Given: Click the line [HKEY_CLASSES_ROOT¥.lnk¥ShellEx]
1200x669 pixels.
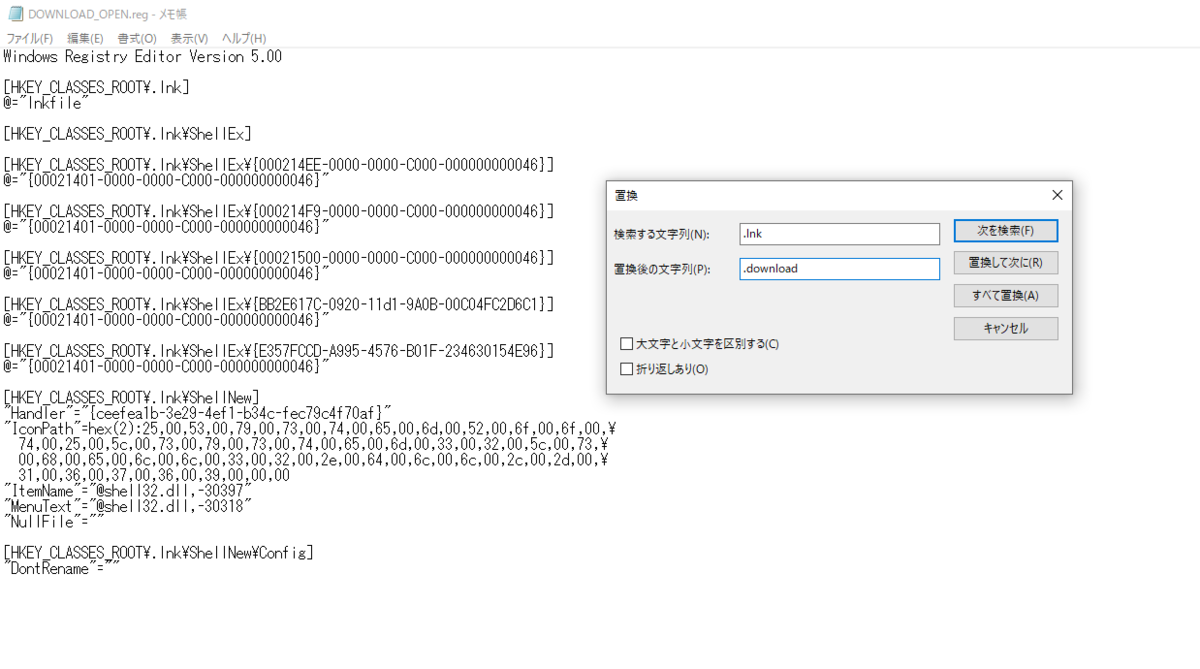Looking at the screenshot, I should point(127,134).
